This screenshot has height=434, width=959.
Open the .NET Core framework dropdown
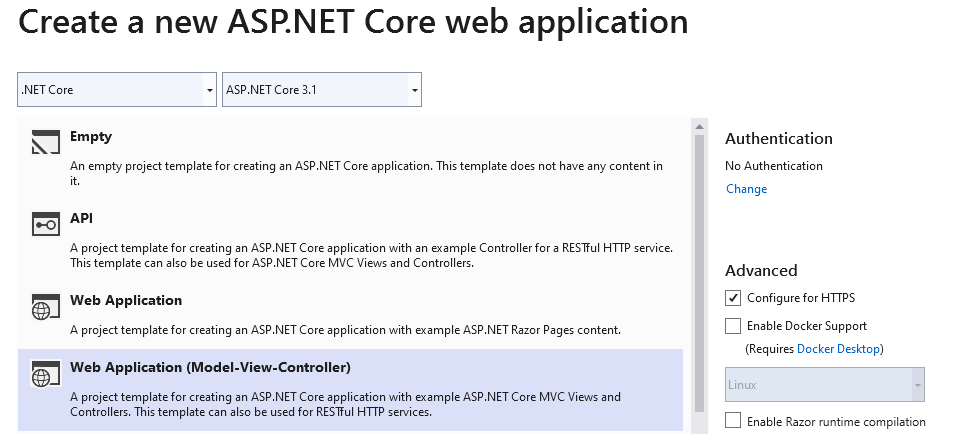tap(117, 90)
